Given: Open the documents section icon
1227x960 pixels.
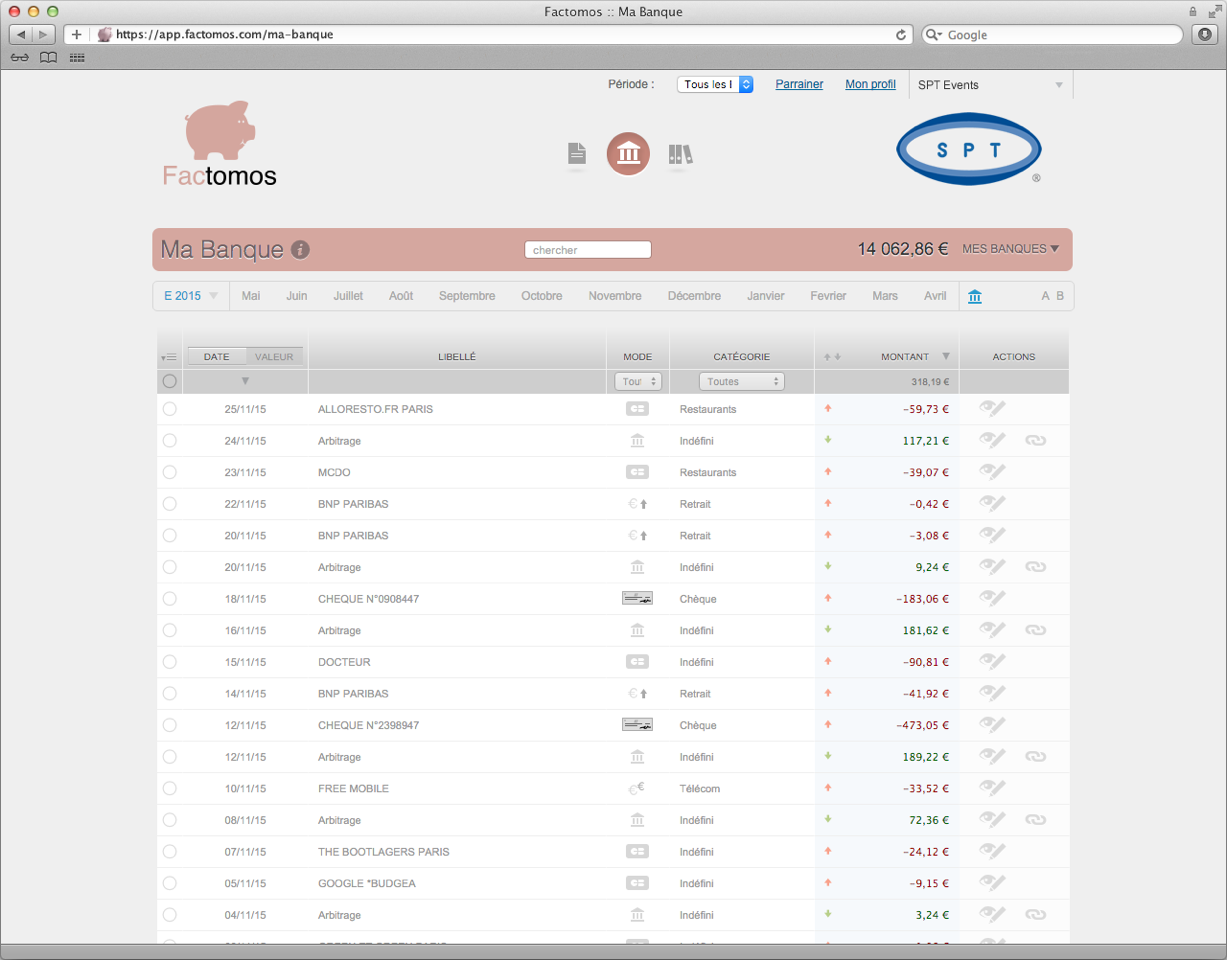Looking at the screenshot, I should tap(577, 154).
